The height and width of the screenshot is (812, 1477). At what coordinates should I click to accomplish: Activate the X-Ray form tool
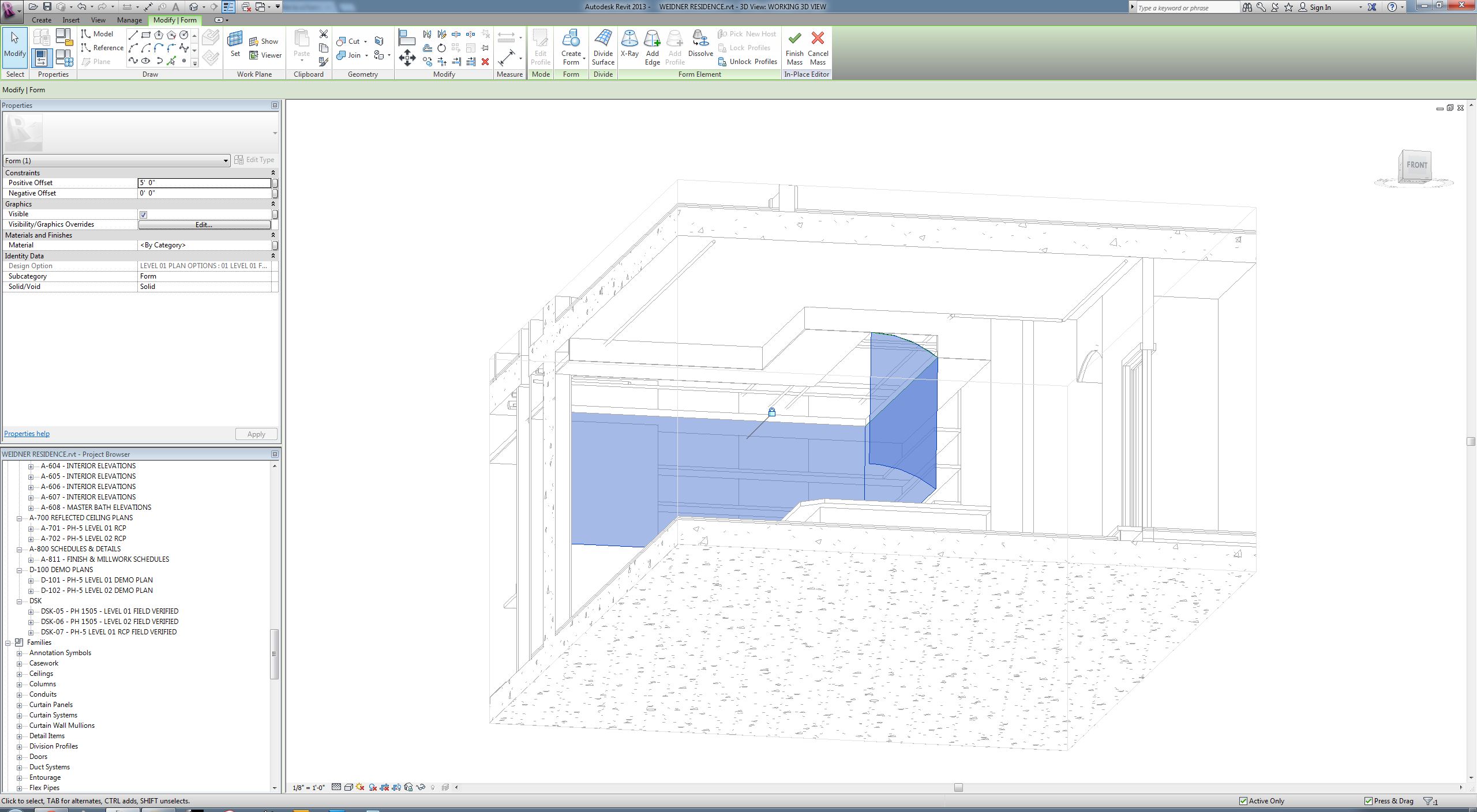[629, 39]
